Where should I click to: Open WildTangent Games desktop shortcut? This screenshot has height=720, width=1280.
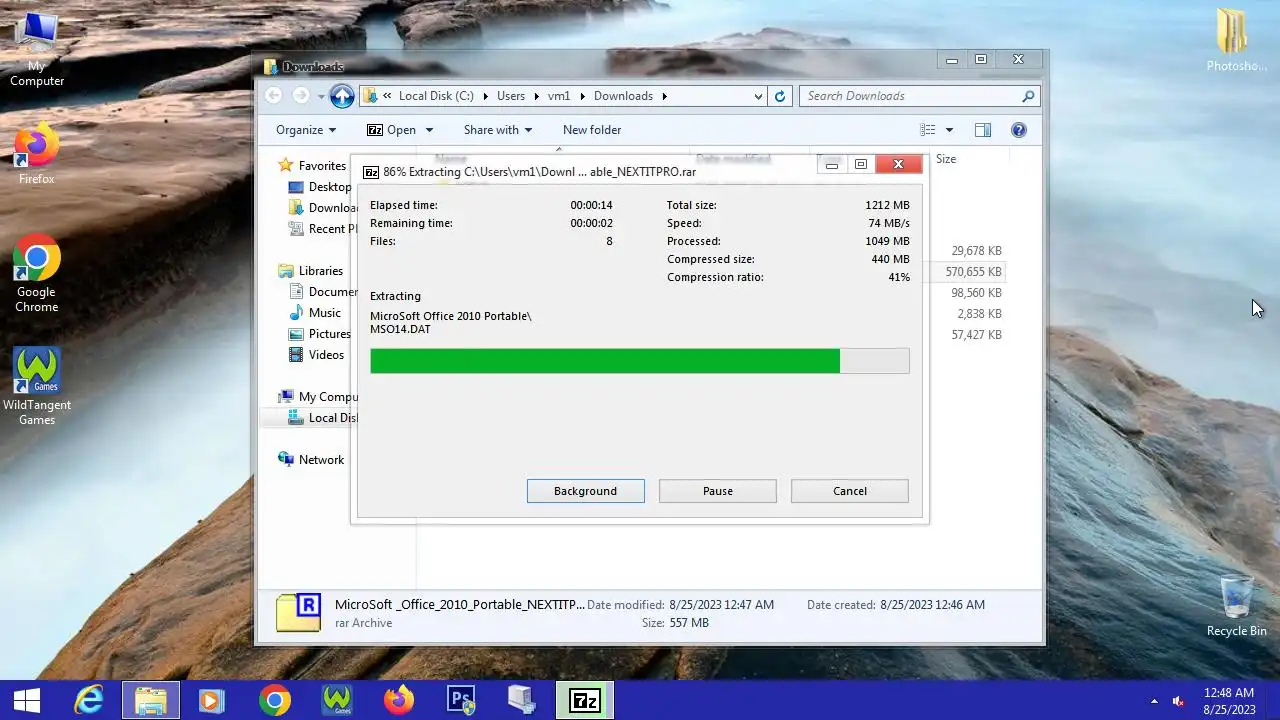point(37,387)
